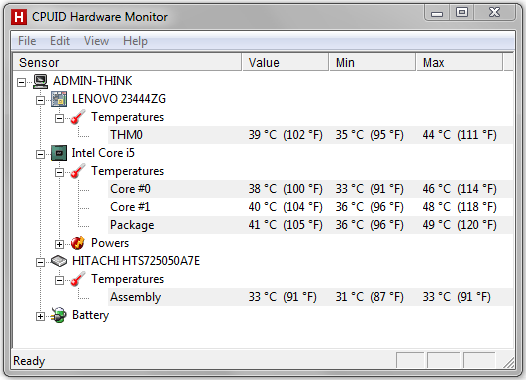Click the Powers flame icon
Image resolution: width=526 pixels, height=380 pixels.
(x=78, y=243)
